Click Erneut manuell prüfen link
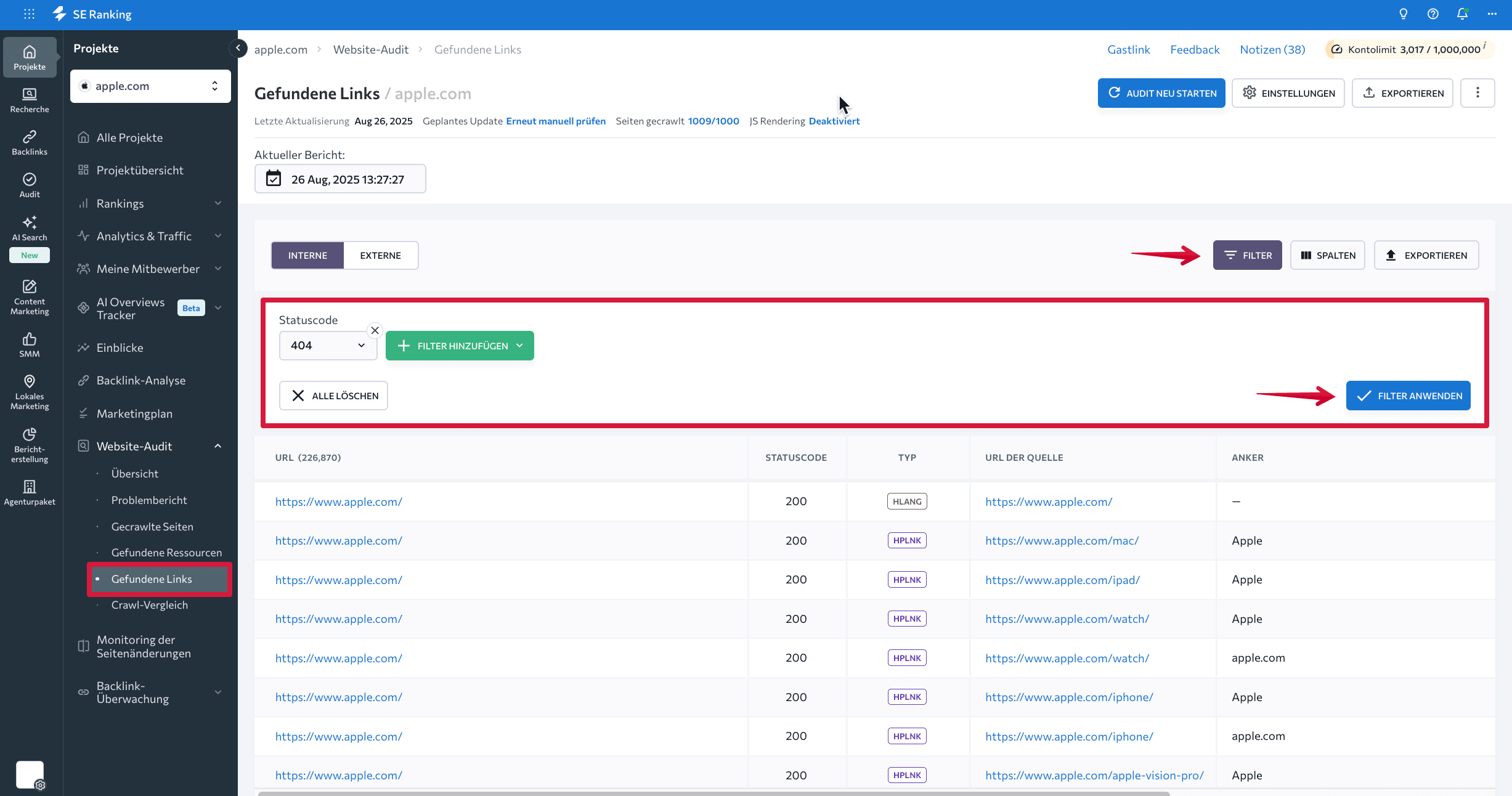This screenshot has width=1512, height=796. point(556,121)
